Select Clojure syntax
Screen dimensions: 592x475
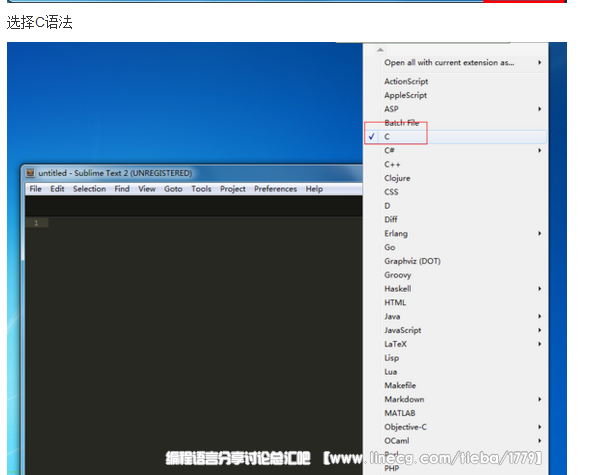coord(397,178)
